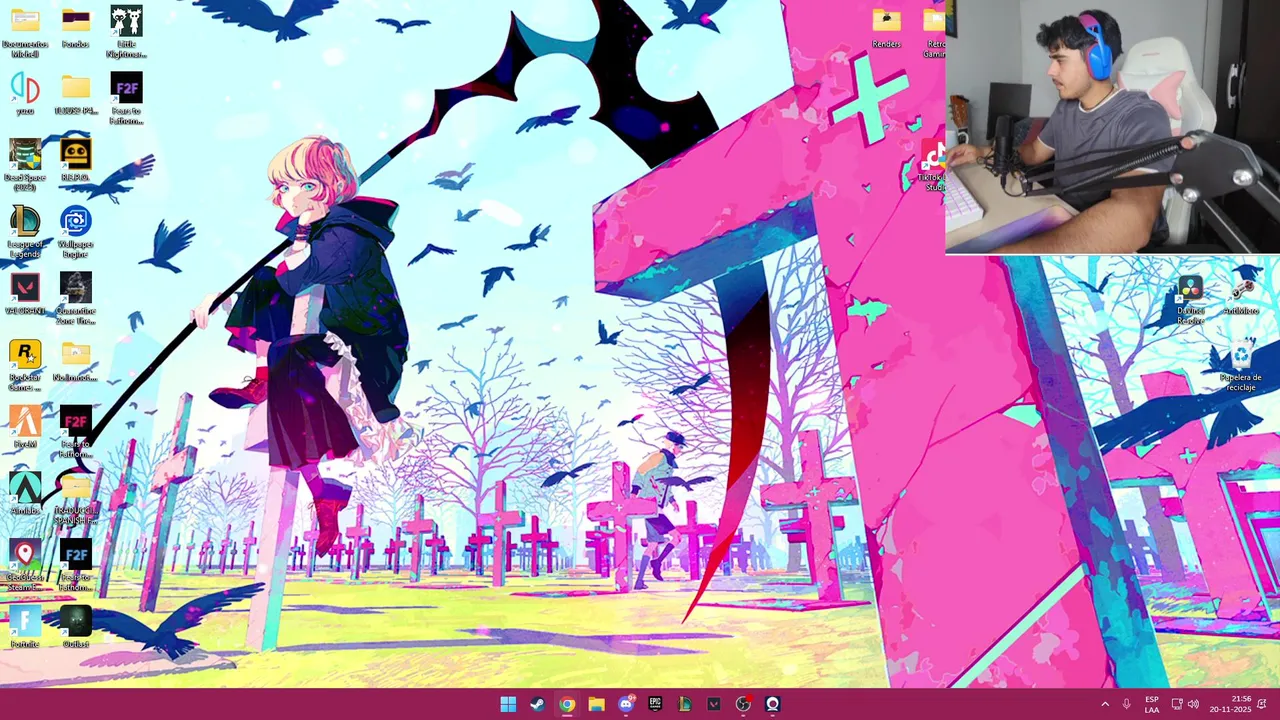Open Valorant taskbar icon

pos(714,704)
